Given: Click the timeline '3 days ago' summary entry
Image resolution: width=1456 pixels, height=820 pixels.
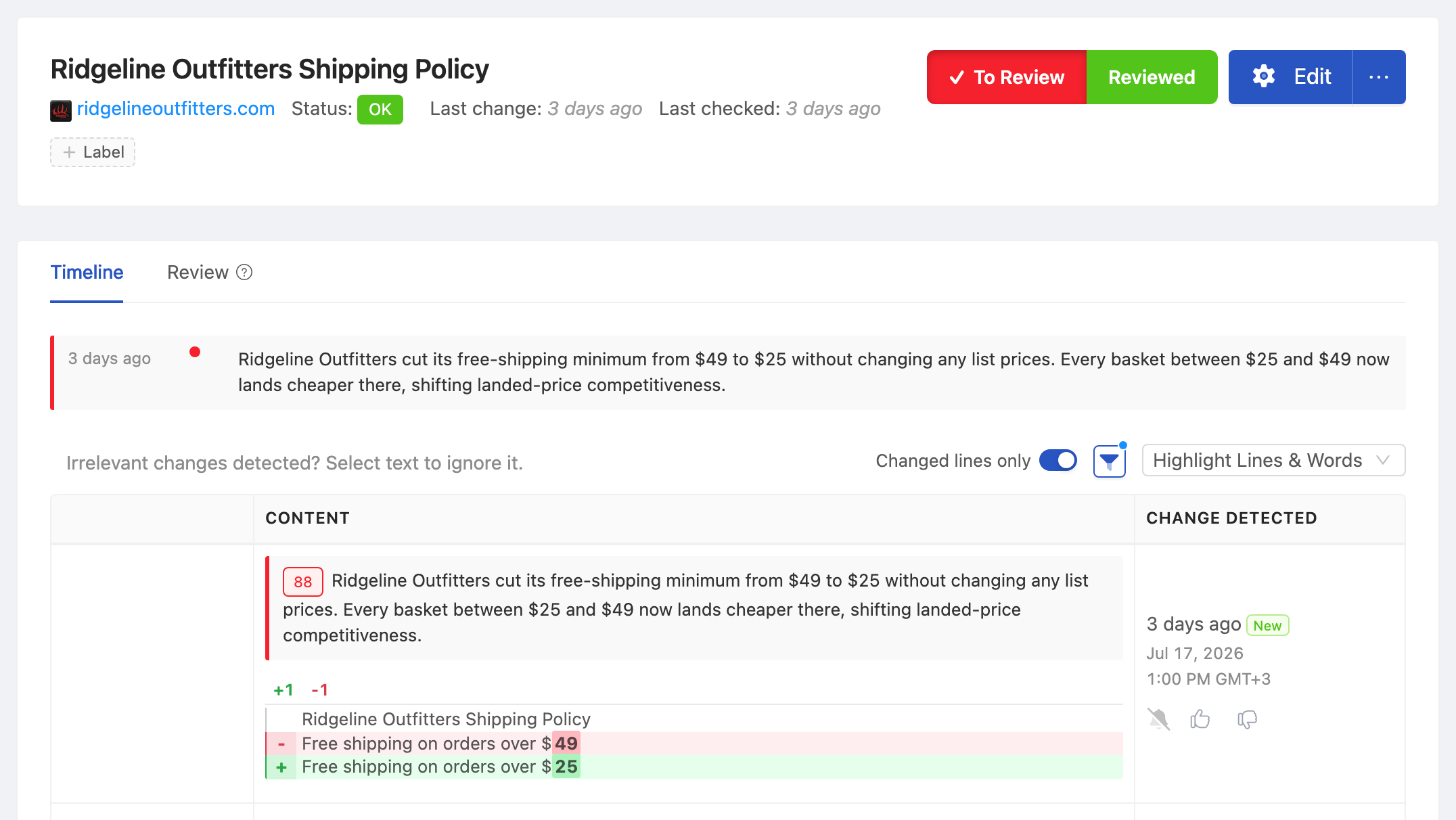Looking at the screenshot, I should (x=728, y=373).
